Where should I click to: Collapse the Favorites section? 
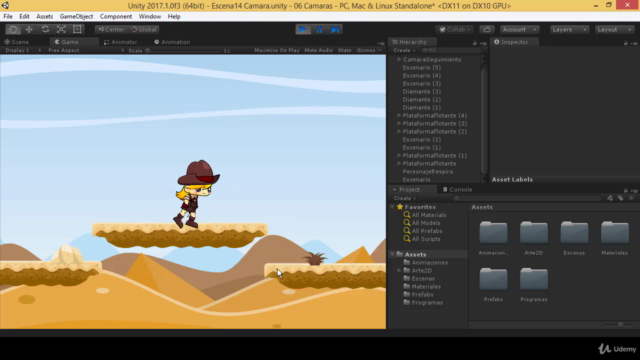[393, 207]
